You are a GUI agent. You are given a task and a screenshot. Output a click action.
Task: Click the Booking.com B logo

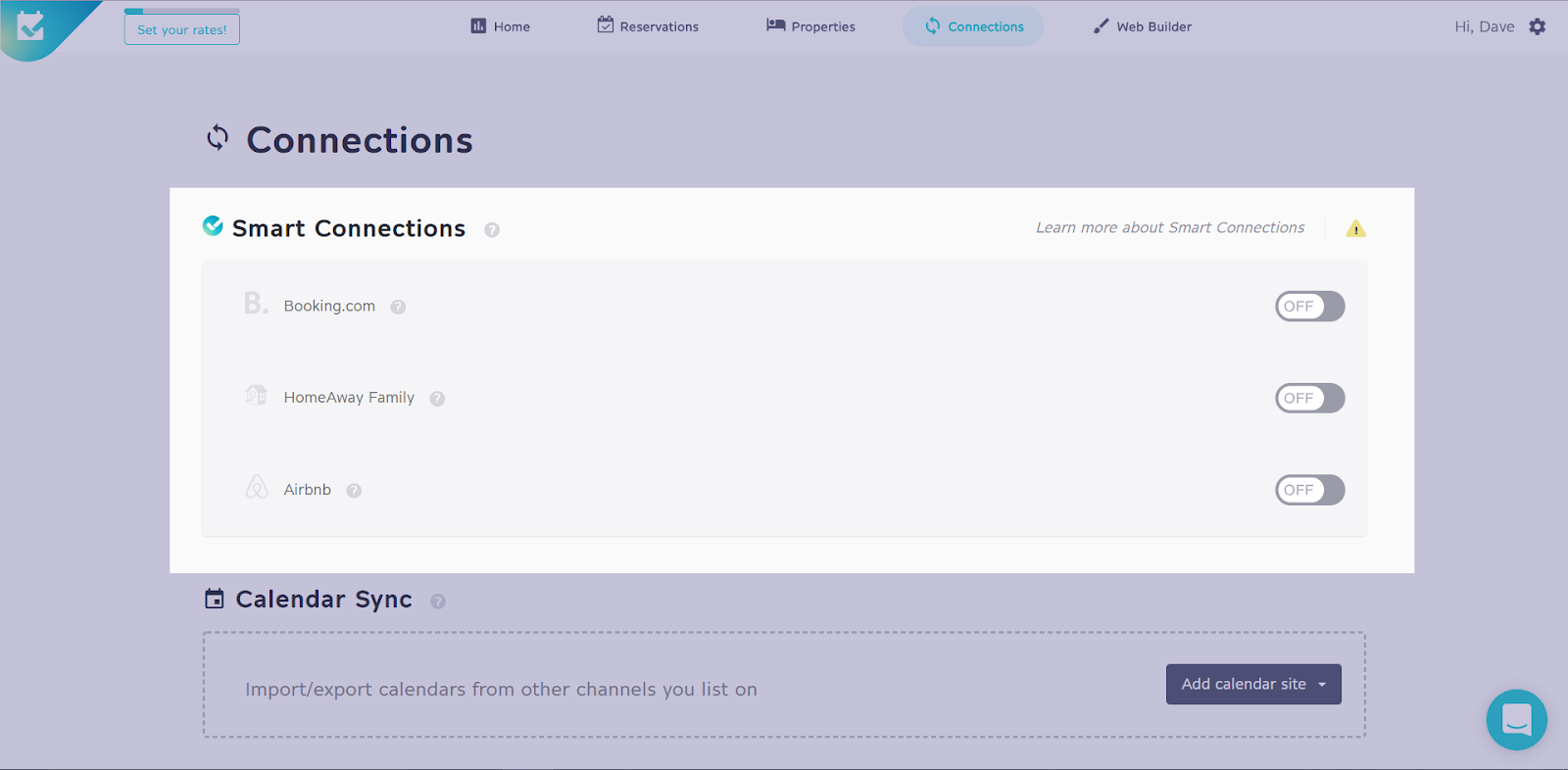pos(256,304)
